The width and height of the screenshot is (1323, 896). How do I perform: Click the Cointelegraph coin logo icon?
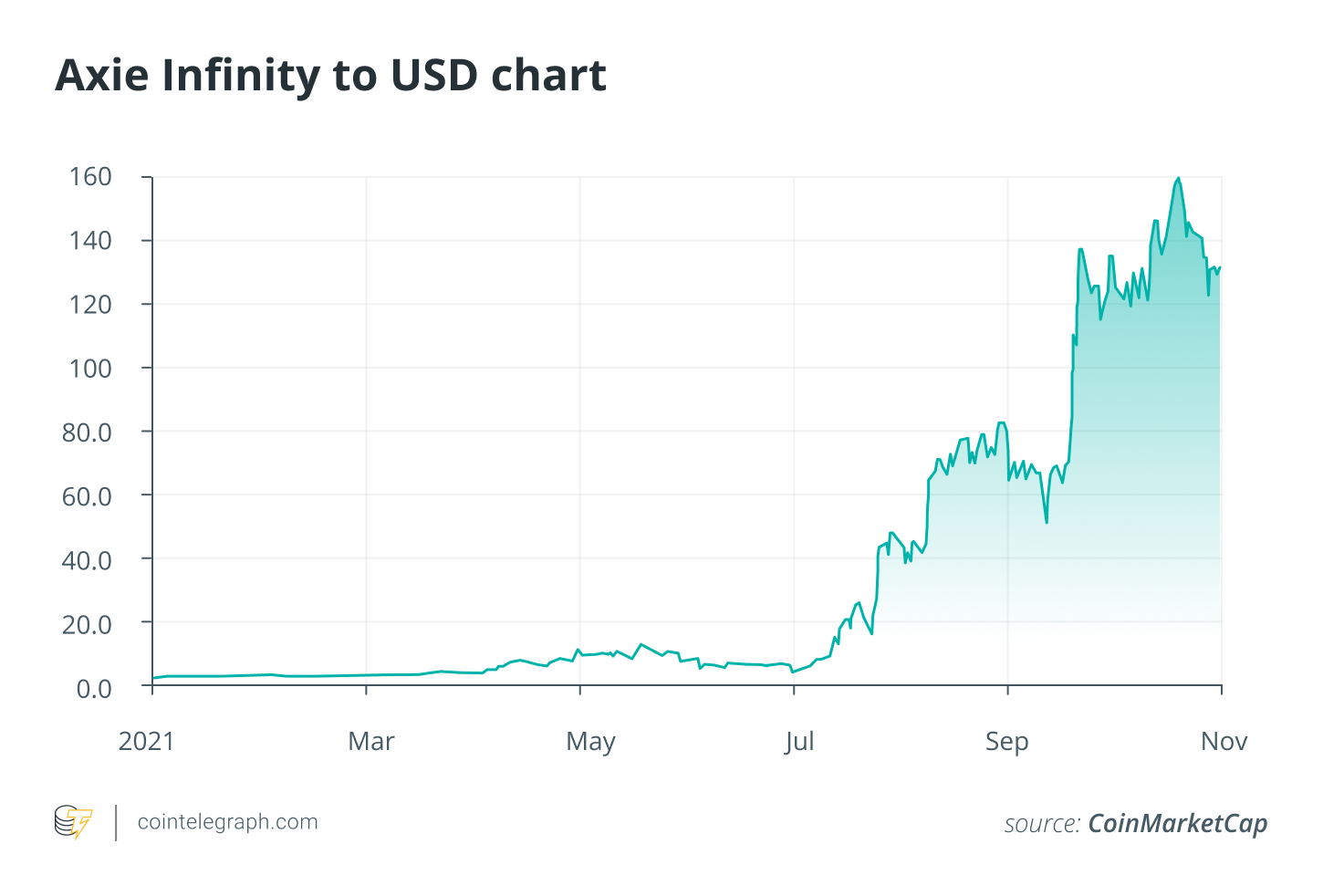click(x=73, y=822)
